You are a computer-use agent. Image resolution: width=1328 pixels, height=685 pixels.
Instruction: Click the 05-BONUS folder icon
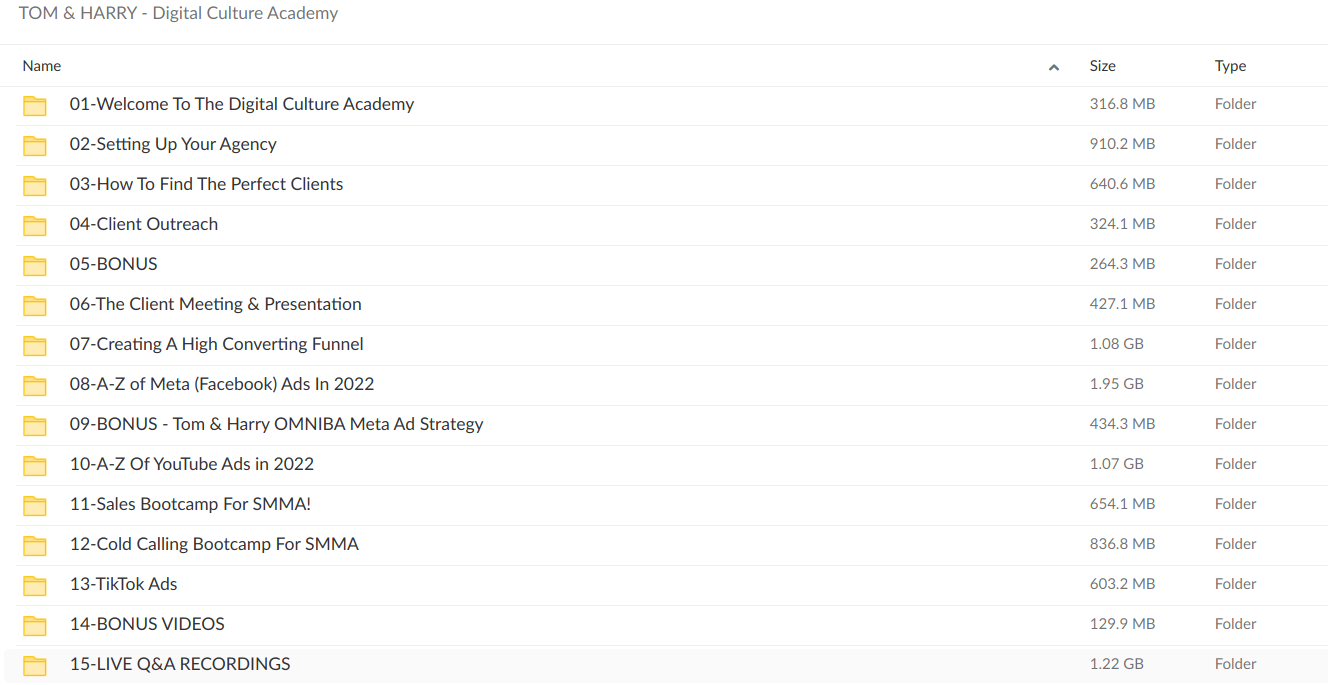coord(35,265)
